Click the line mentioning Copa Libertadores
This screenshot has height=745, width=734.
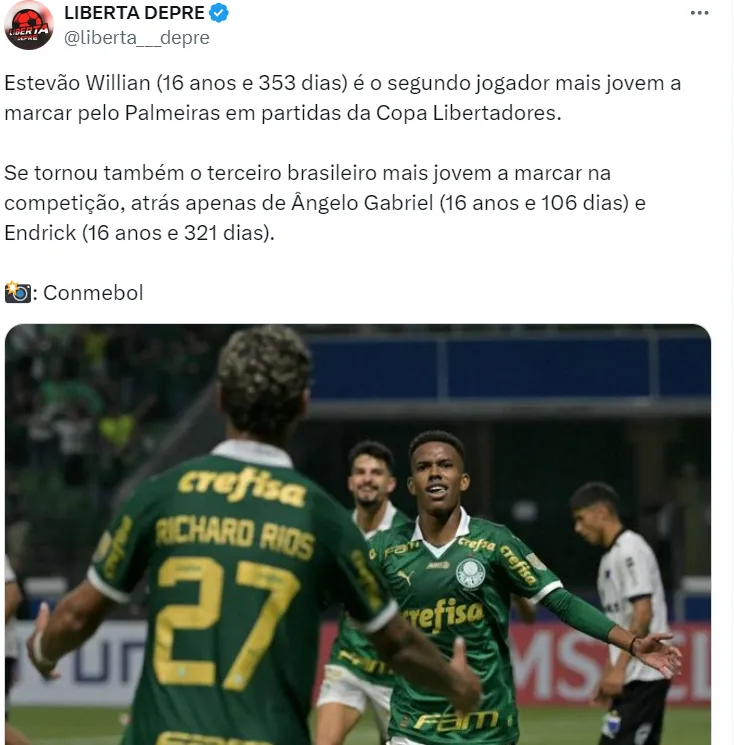(283, 113)
